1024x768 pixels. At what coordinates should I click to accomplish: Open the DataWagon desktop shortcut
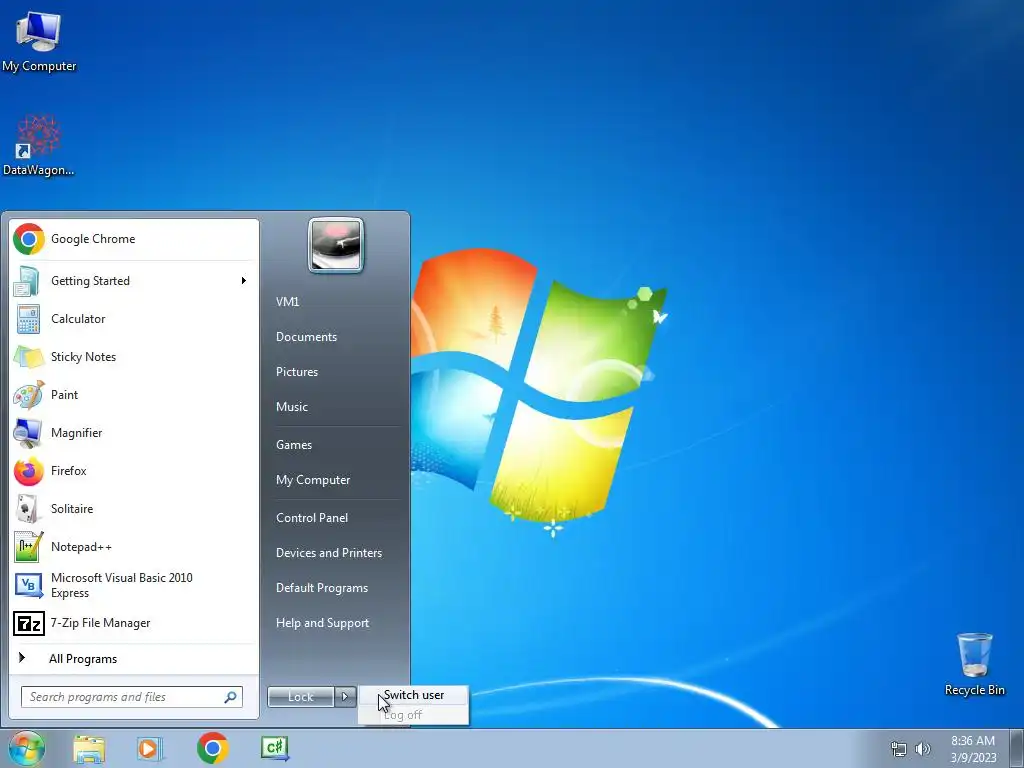click(39, 146)
